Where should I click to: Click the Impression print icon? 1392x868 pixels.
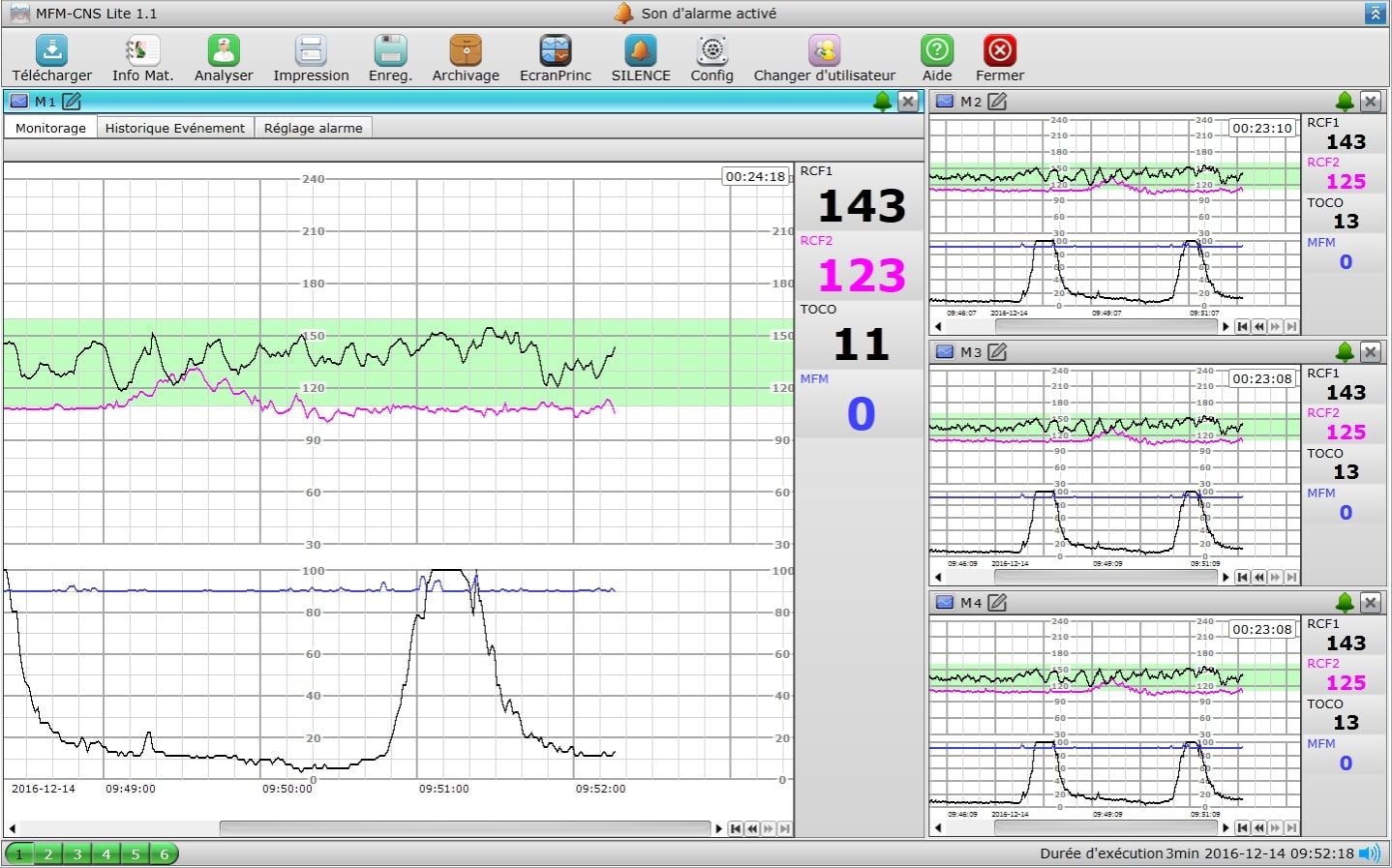[311, 50]
